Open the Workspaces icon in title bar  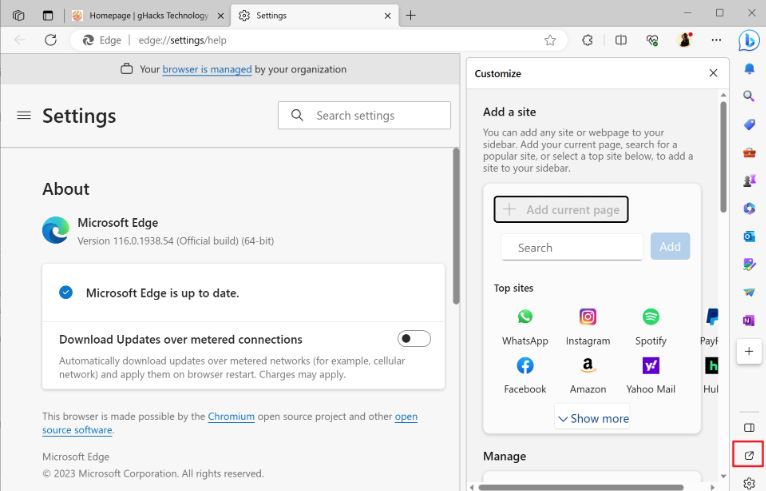(19, 16)
